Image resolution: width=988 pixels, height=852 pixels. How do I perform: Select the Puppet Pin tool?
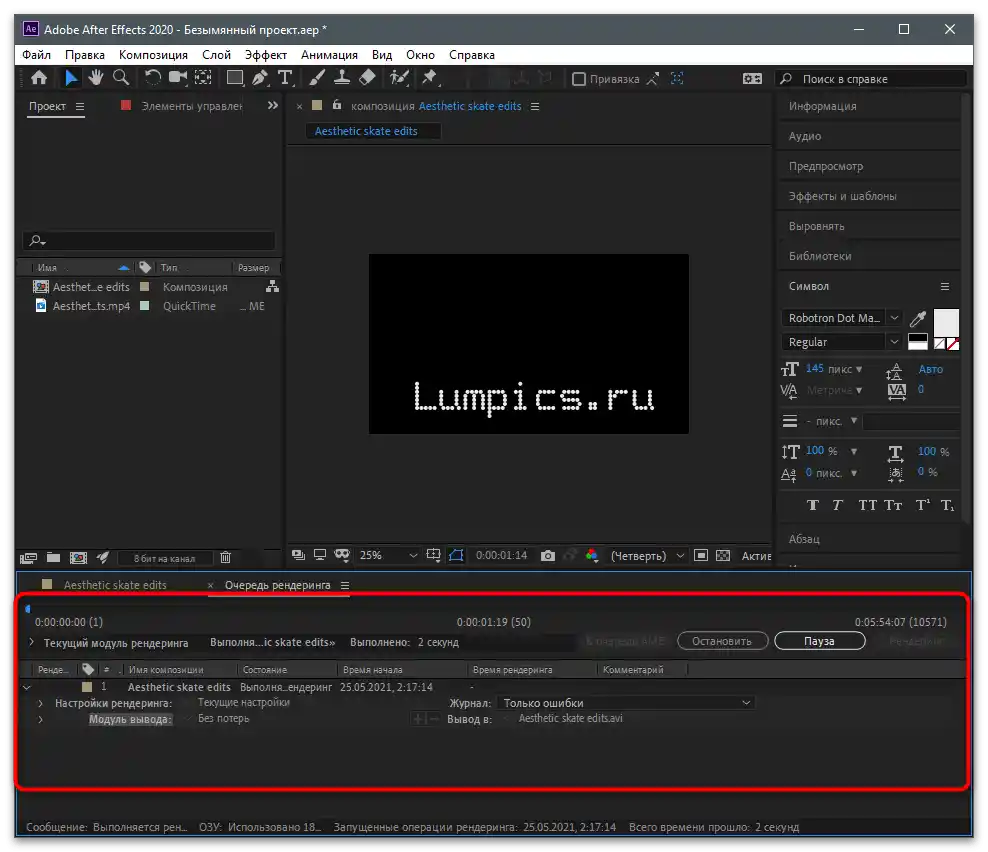pos(430,78)
